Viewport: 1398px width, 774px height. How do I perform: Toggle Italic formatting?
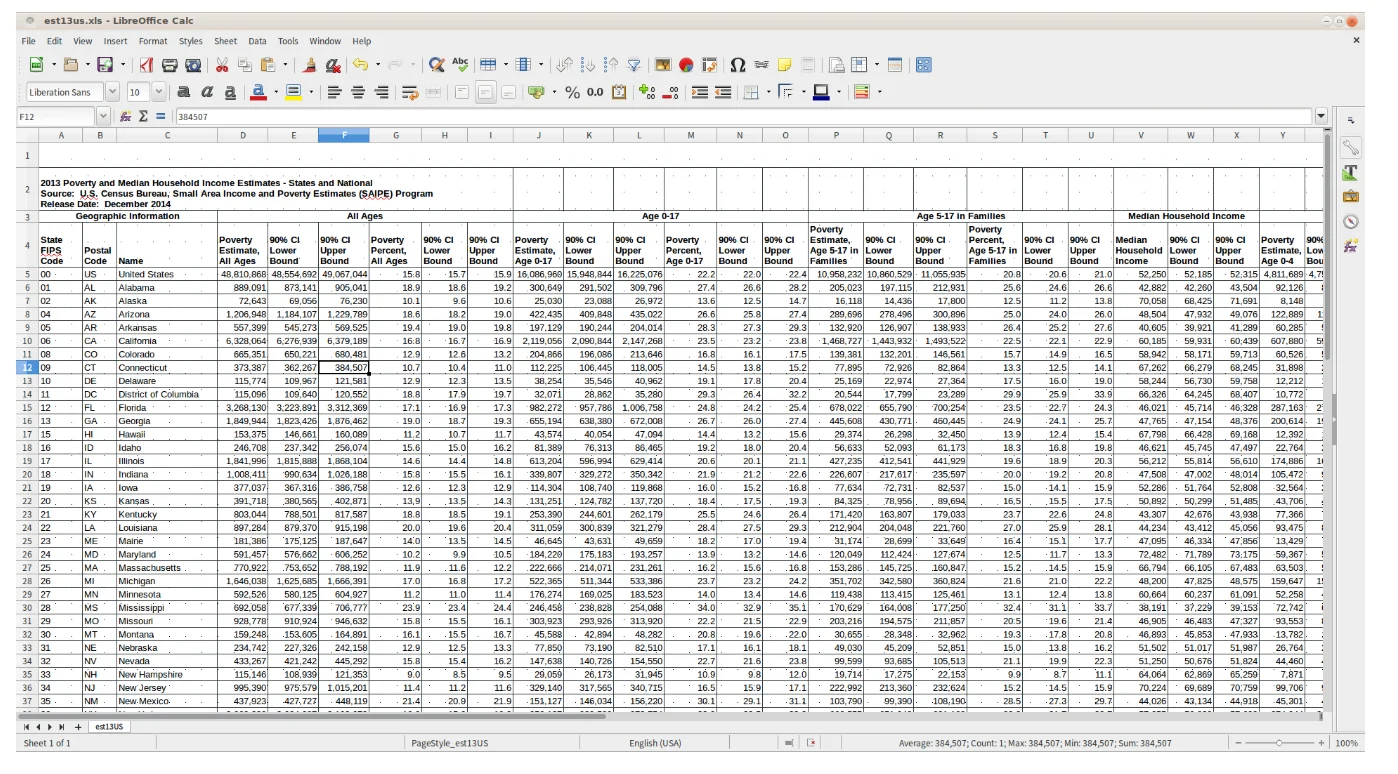[207, 92]
